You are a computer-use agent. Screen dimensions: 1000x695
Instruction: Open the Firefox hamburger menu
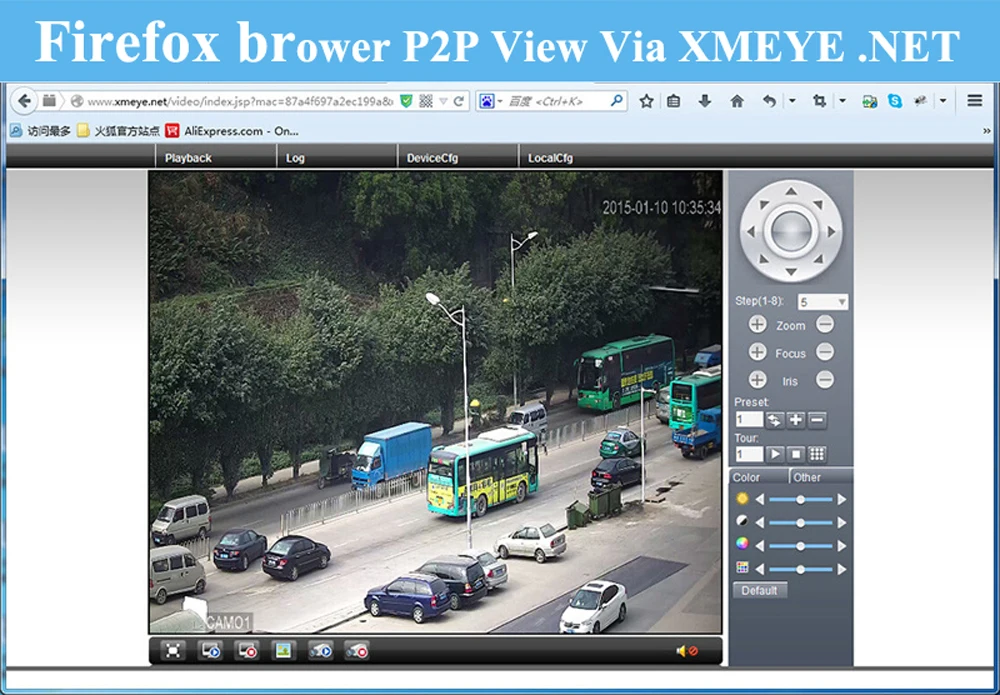[974, 101]
